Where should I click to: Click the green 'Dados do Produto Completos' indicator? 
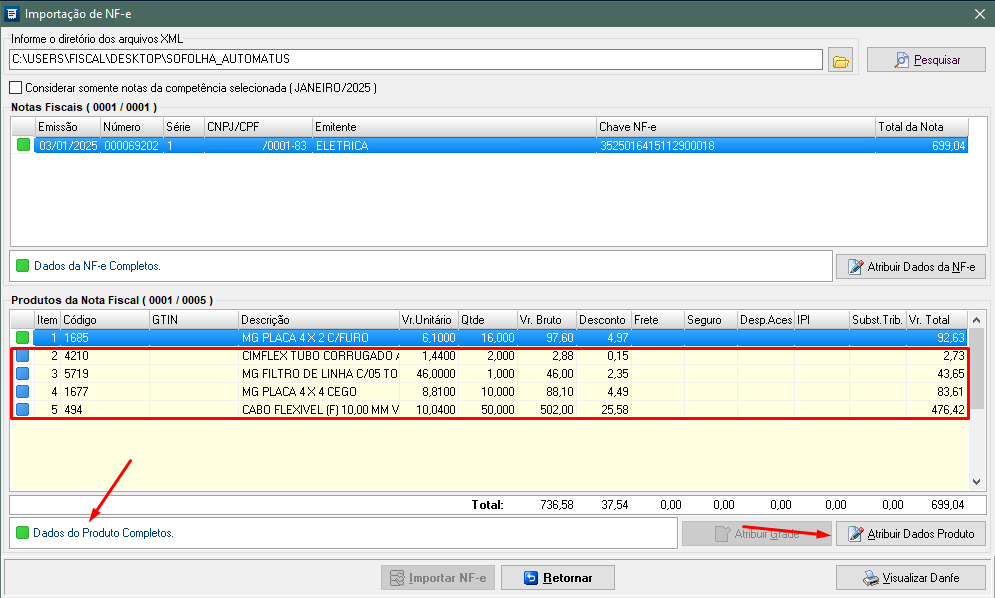coord(23,533)
